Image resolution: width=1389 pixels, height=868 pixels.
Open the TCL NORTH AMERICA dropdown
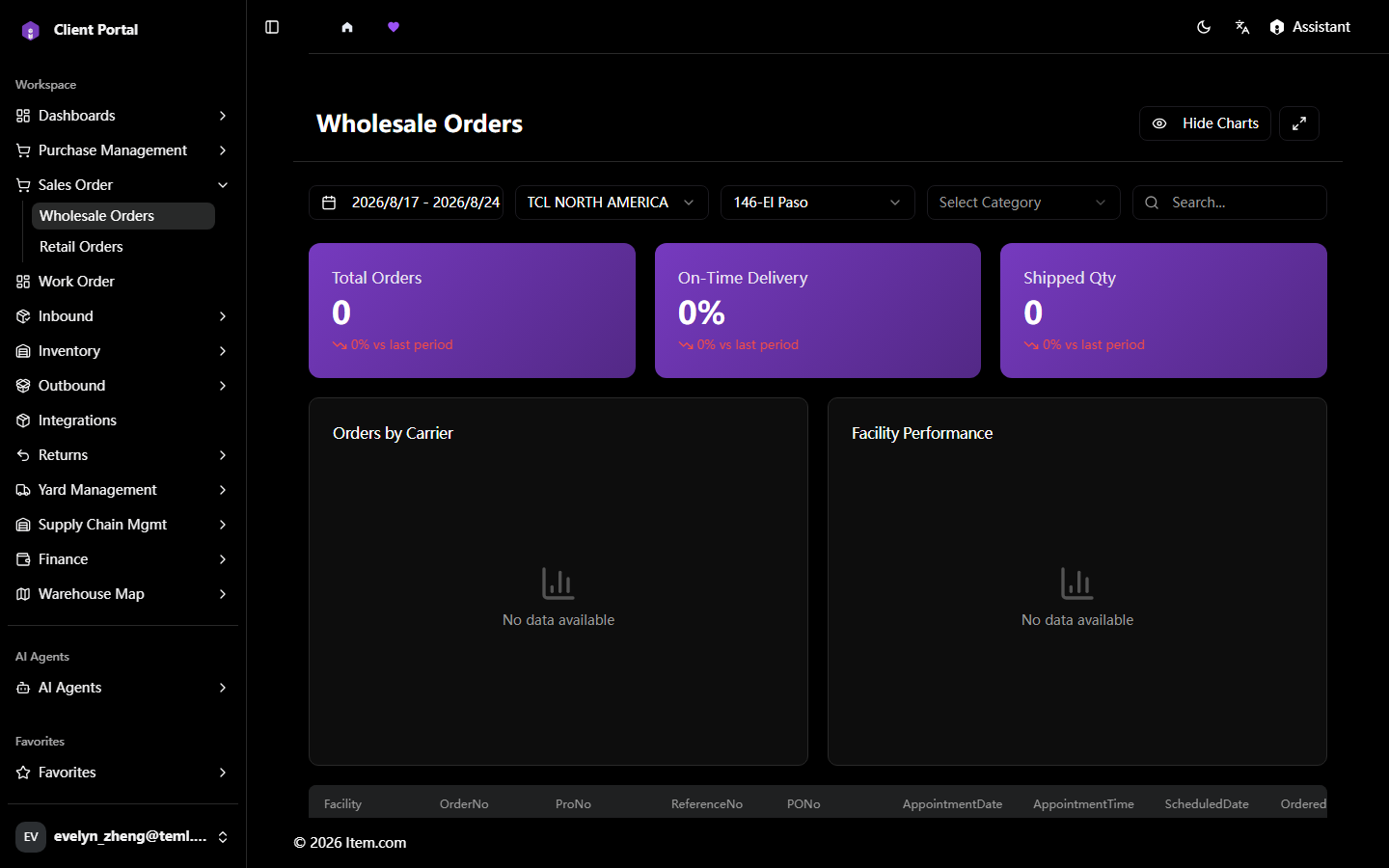[612, 203]
